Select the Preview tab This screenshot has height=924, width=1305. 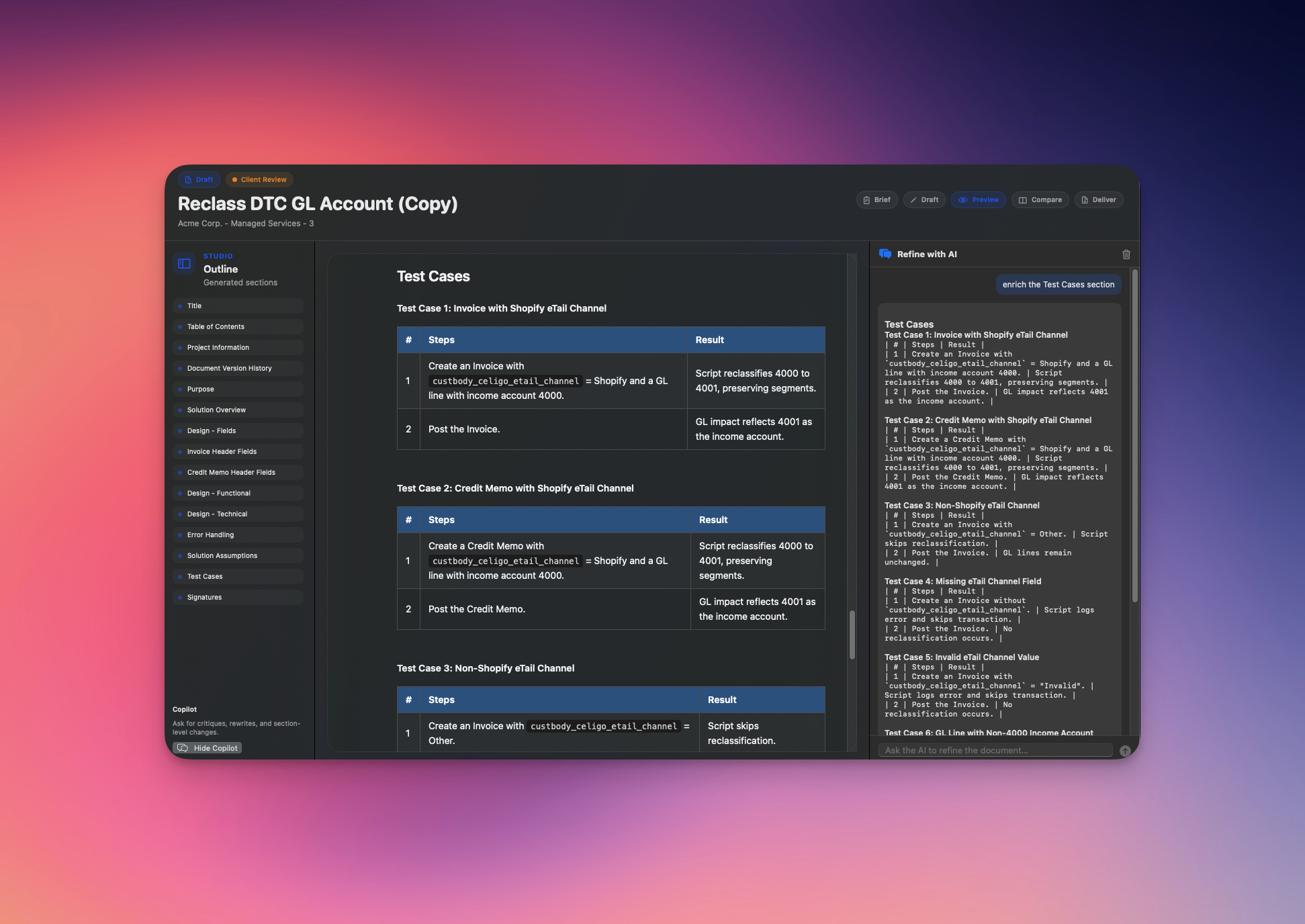click(978, 199)
